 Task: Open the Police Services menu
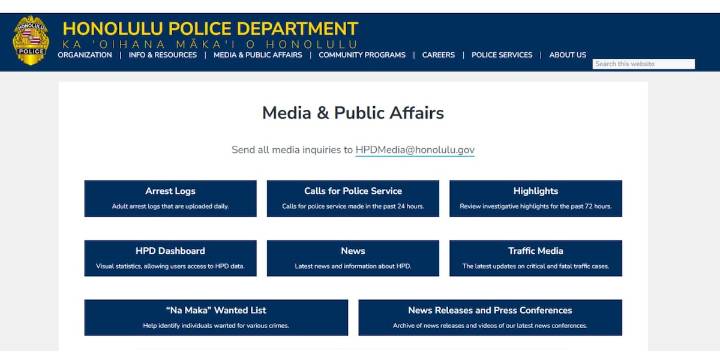tap(502, 55)
